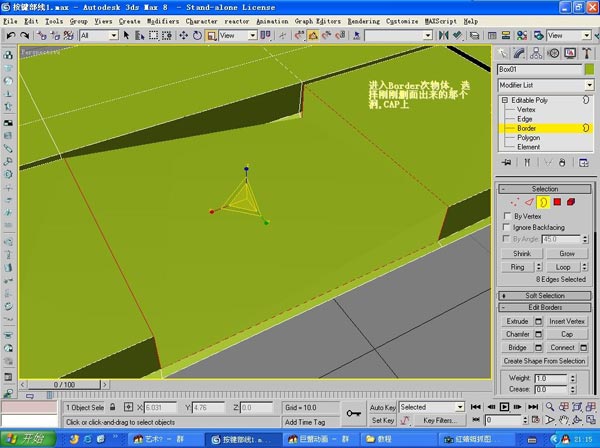Click the Box01 object color swatch
Screen dimensions: 600x448
click(x=589, y=69)
